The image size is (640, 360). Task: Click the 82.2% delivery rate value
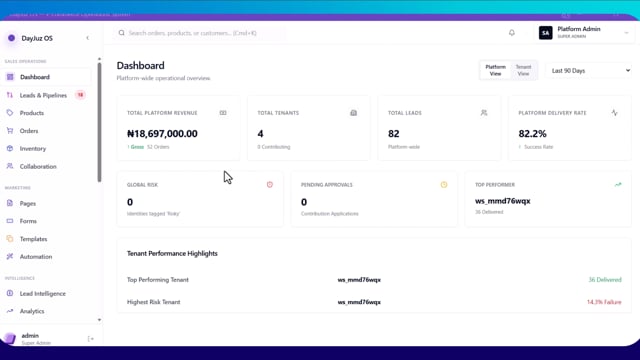(x=532, y=133)
